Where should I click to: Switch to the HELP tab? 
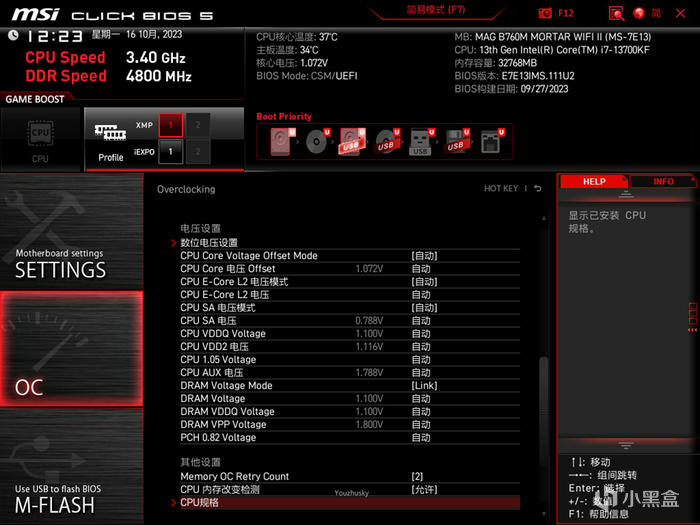coord(594,181)
